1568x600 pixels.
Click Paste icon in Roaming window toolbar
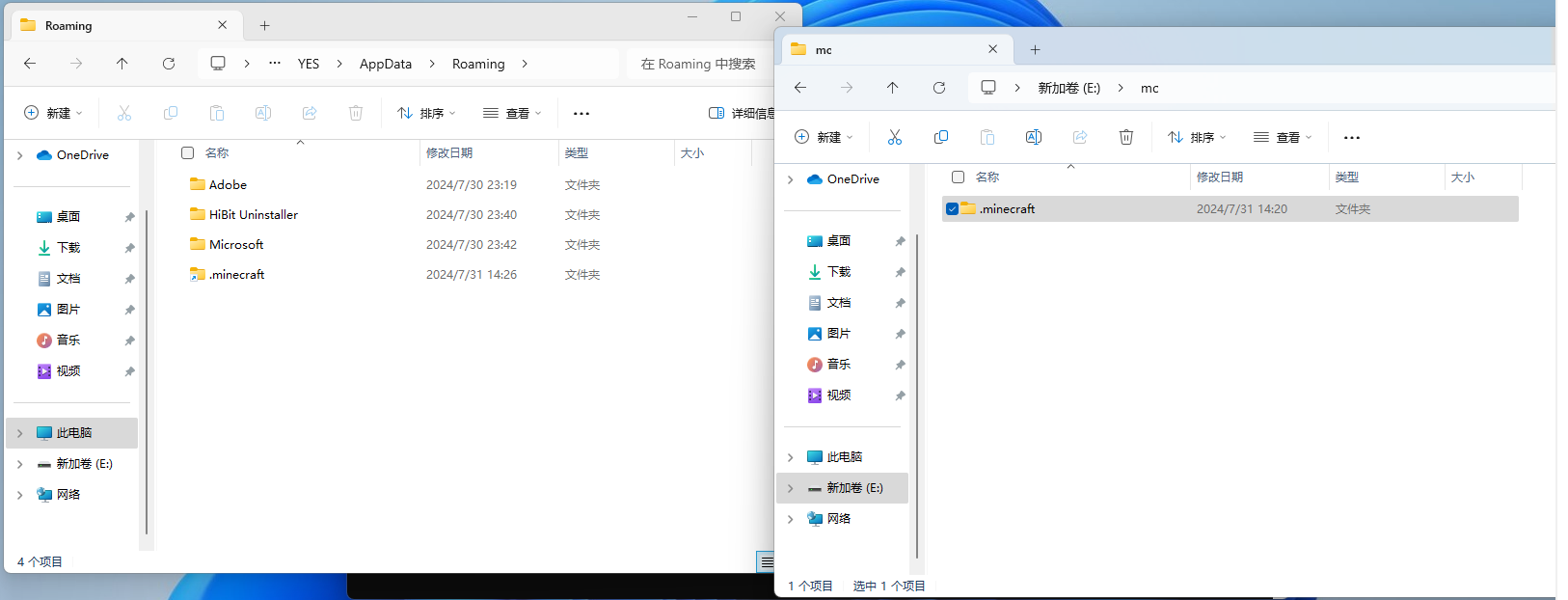point(217,113)
